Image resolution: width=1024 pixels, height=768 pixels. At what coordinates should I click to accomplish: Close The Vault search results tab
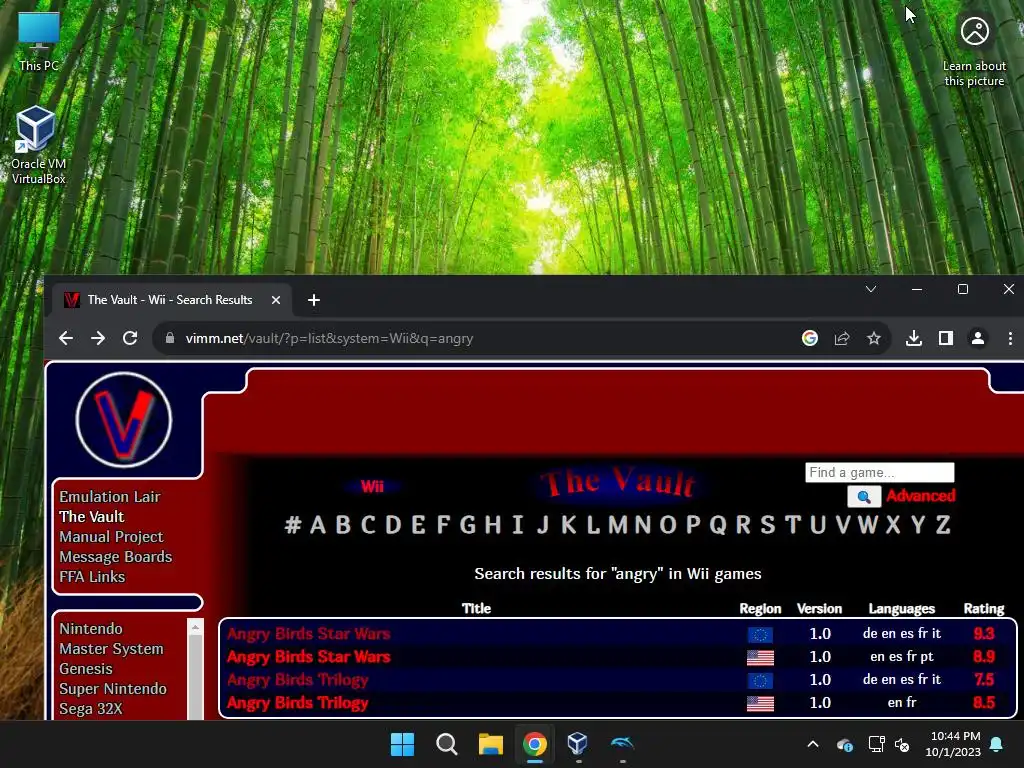click(x=276, y=300)
